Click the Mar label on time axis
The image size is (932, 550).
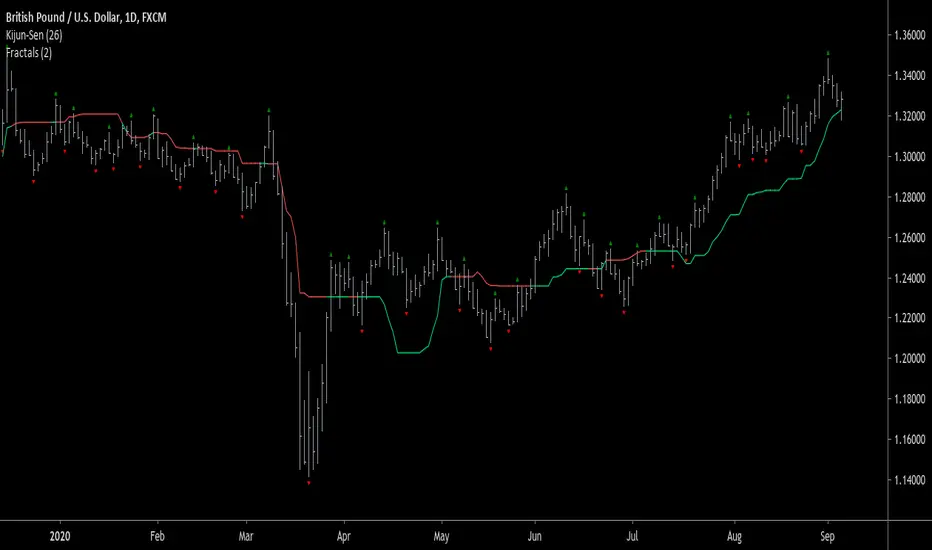click(x=245, y=536)
